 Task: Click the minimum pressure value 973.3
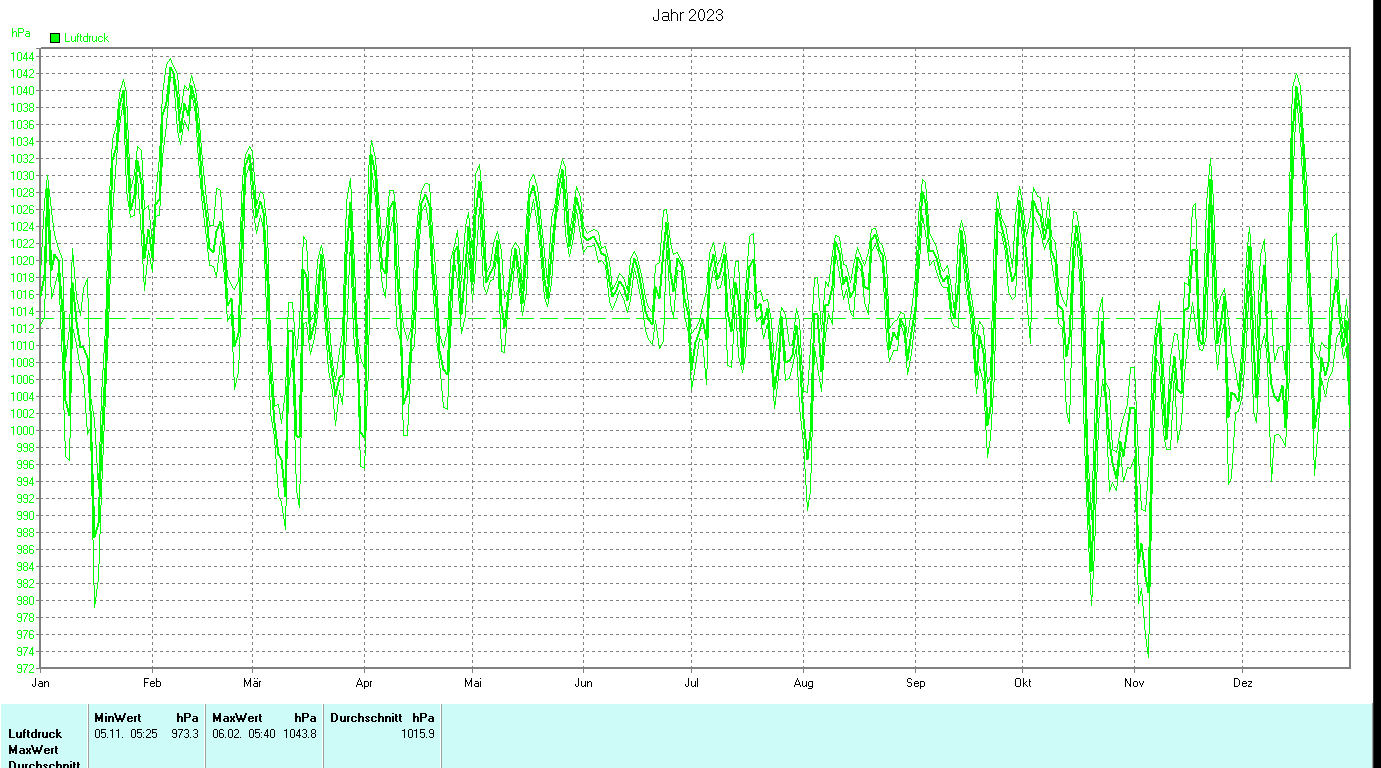click(x=185, y=734)
